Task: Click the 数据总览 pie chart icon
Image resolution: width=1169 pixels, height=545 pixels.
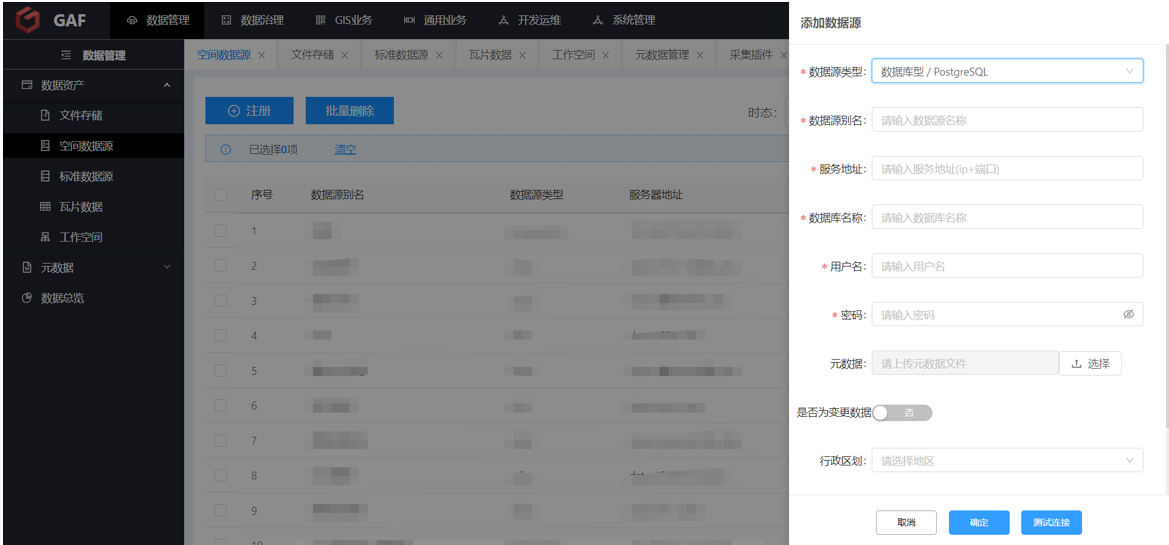Action: (27, 297)
